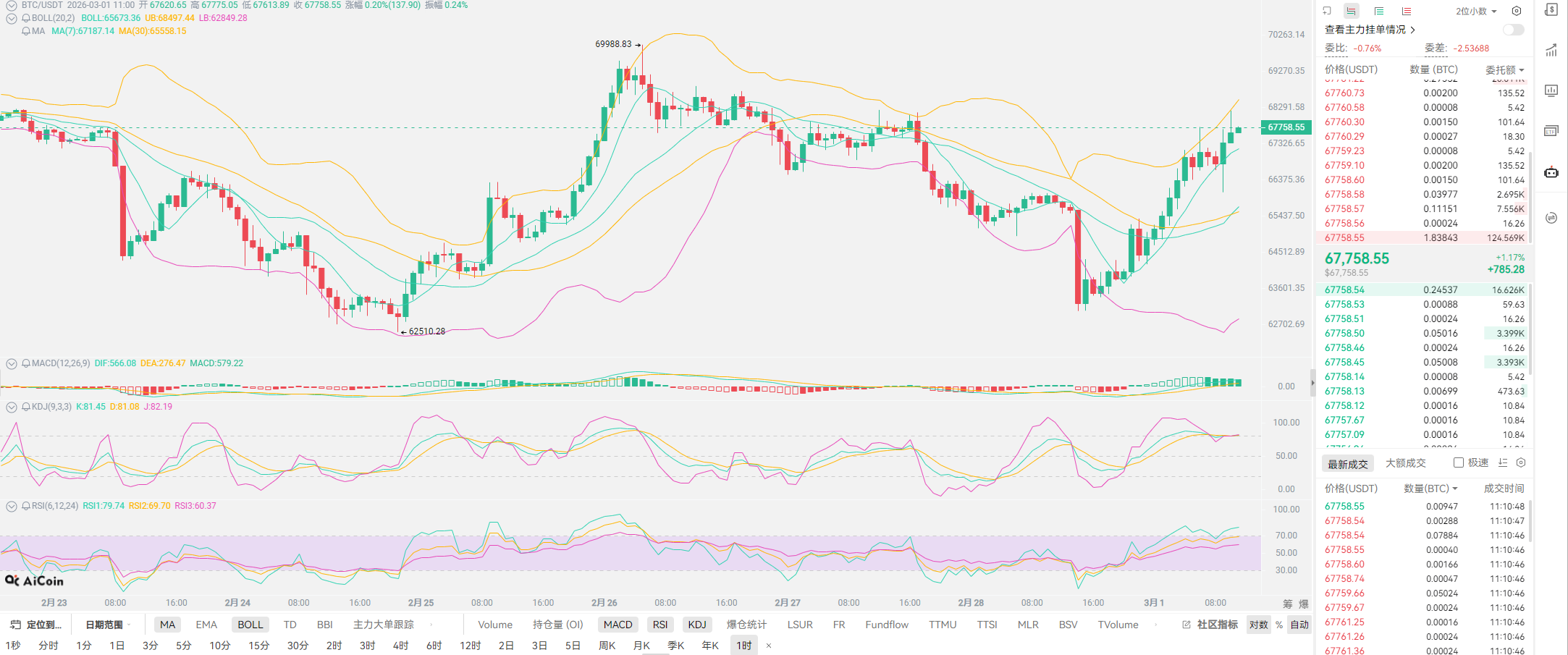1568x655 pixels.
Task: Click the current price label 67758.55 on axis
Action: click(x=1286, y=127)
